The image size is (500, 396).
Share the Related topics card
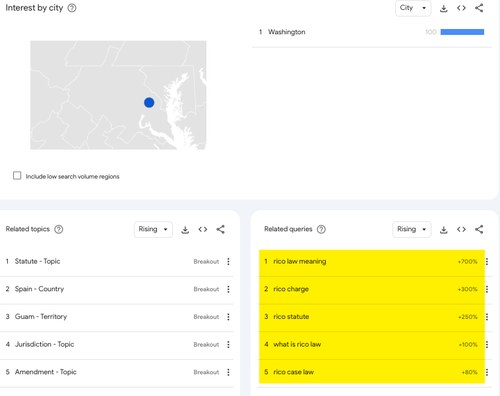click(x=220, y=229)
